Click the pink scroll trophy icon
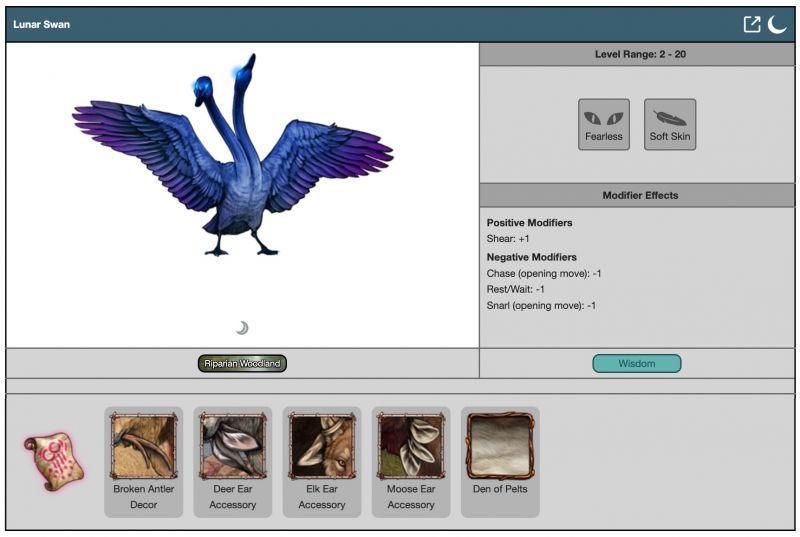The width and height of the screenshot is (800, 537). point(54,460)
